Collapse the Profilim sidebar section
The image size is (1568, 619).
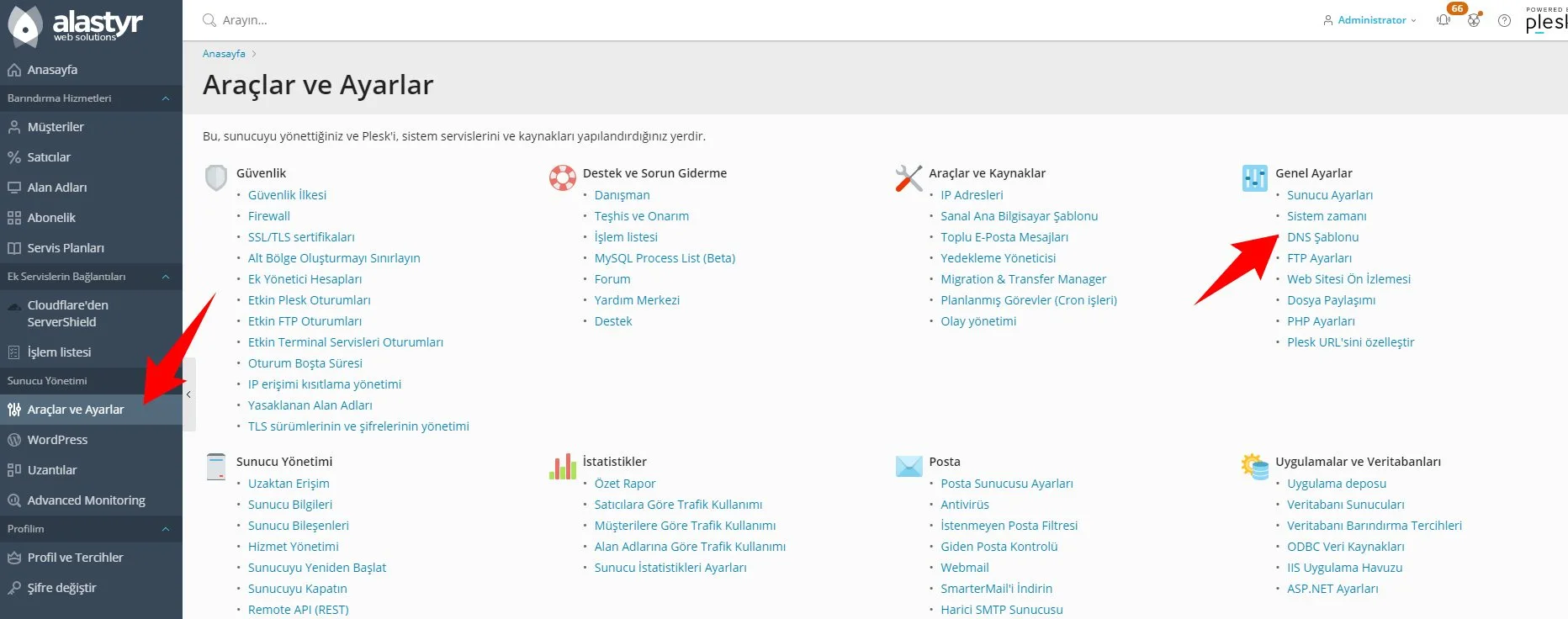coord(166,529)
